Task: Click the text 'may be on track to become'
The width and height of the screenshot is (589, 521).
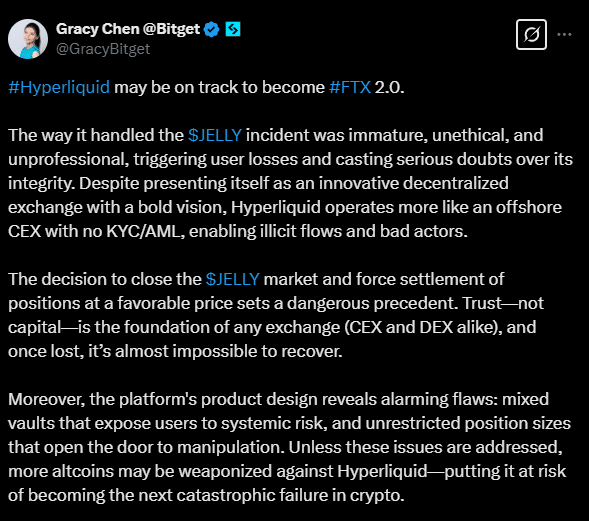Action: pos(219,87)
